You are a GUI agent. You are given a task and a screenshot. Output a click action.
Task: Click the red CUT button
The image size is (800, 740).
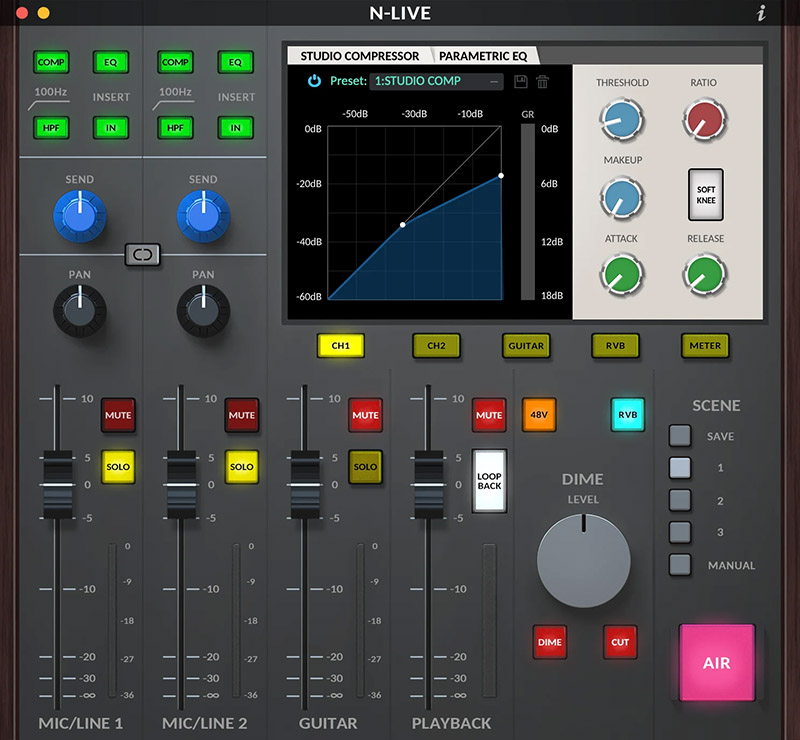tap(620, 642)
